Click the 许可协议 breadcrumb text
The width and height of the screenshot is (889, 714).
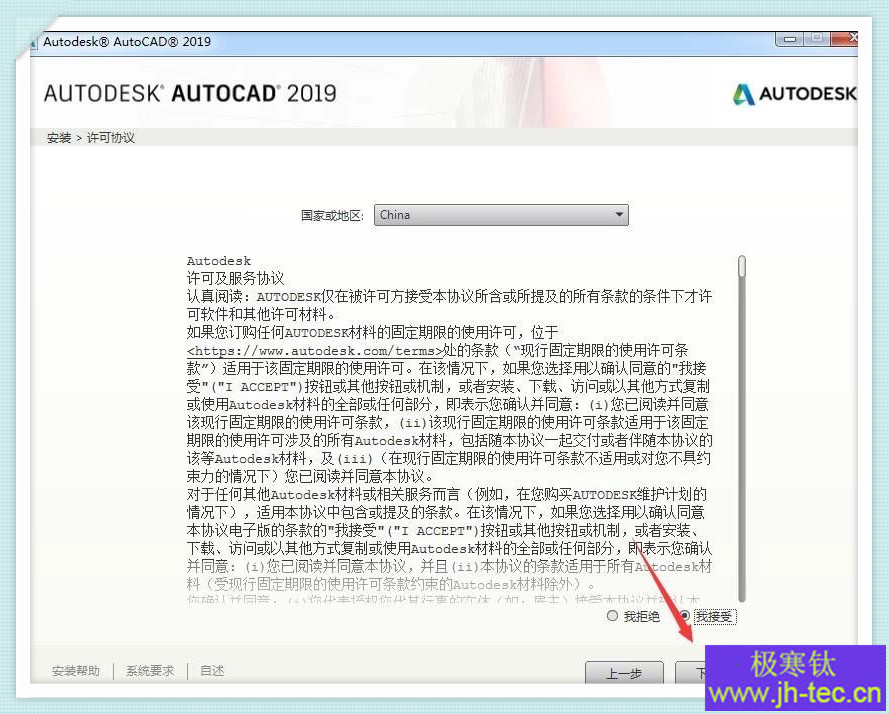click(x=111, y=138)
